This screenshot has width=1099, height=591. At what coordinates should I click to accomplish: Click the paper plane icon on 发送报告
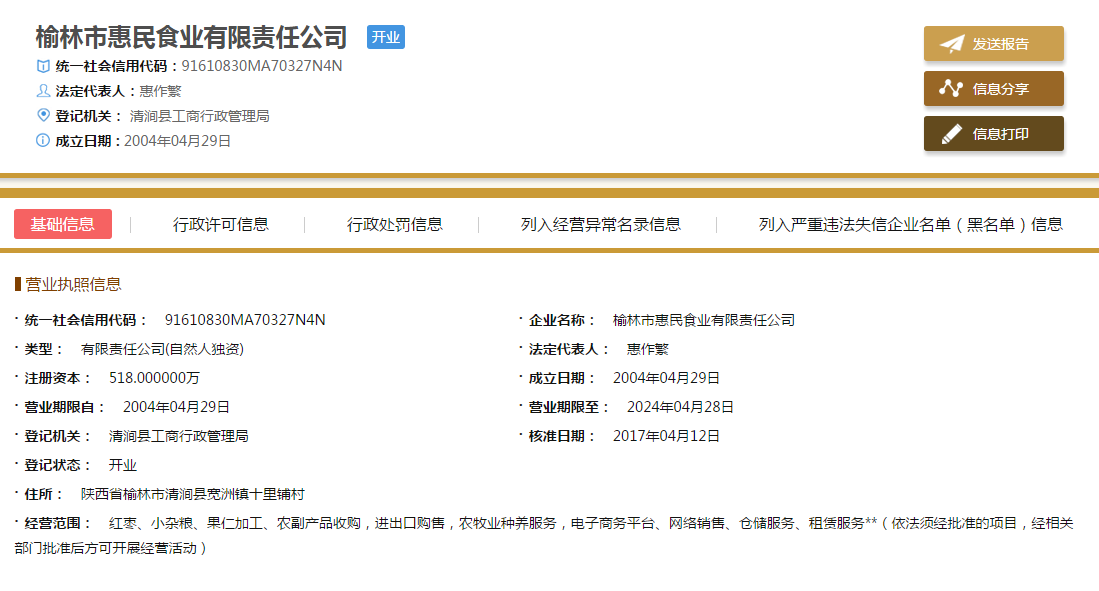(951, 44)
